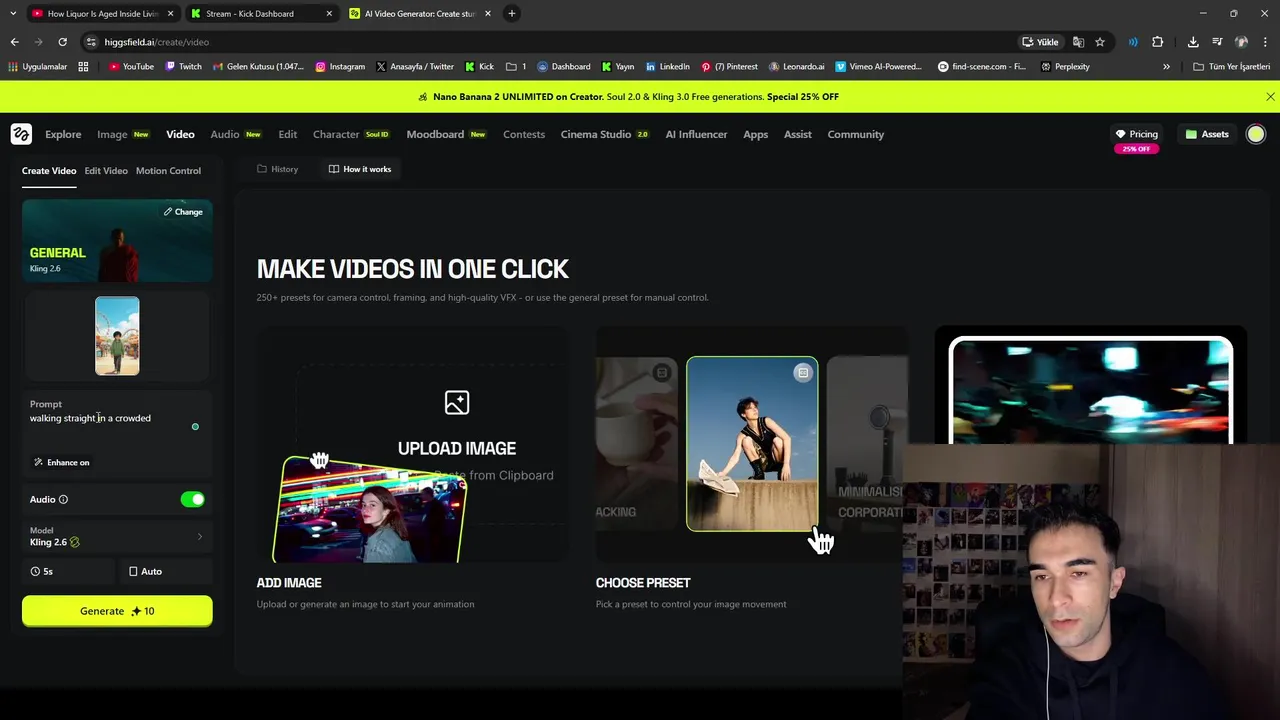
Task: Open the Image menu
Action: 123,134
